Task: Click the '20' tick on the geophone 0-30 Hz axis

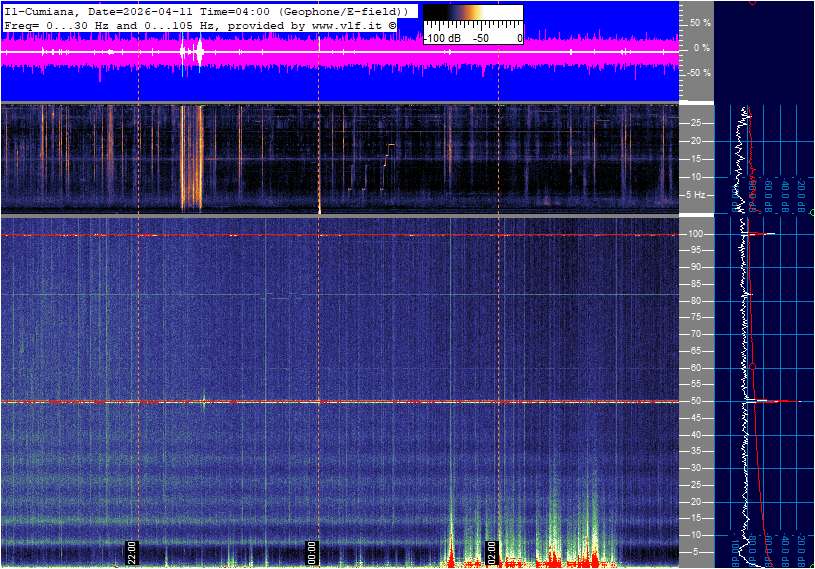Action: (696, 141)
